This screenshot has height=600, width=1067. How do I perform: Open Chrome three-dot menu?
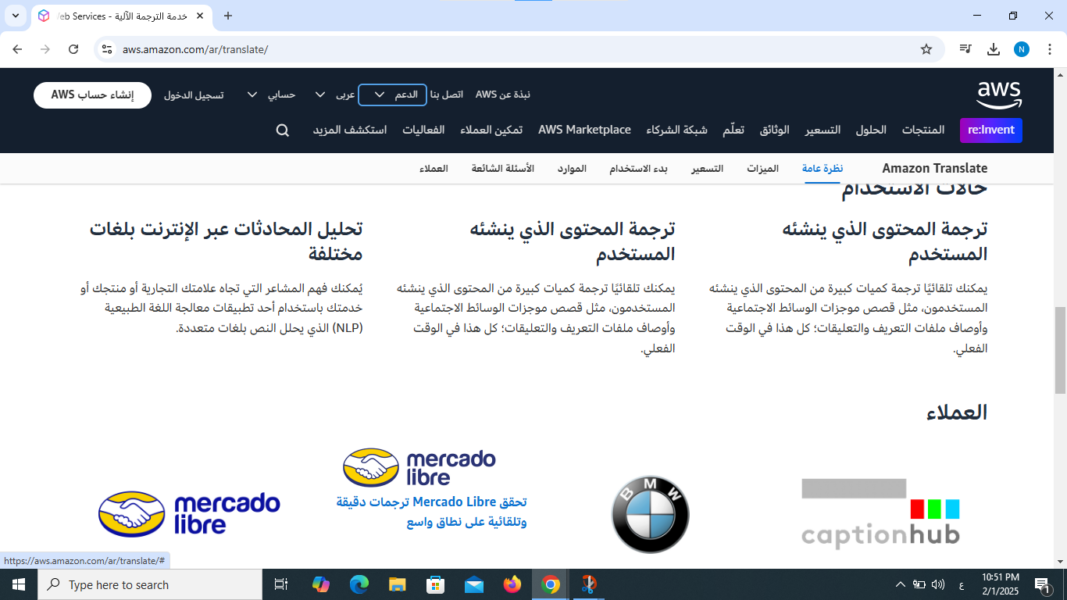(1049, 49)
